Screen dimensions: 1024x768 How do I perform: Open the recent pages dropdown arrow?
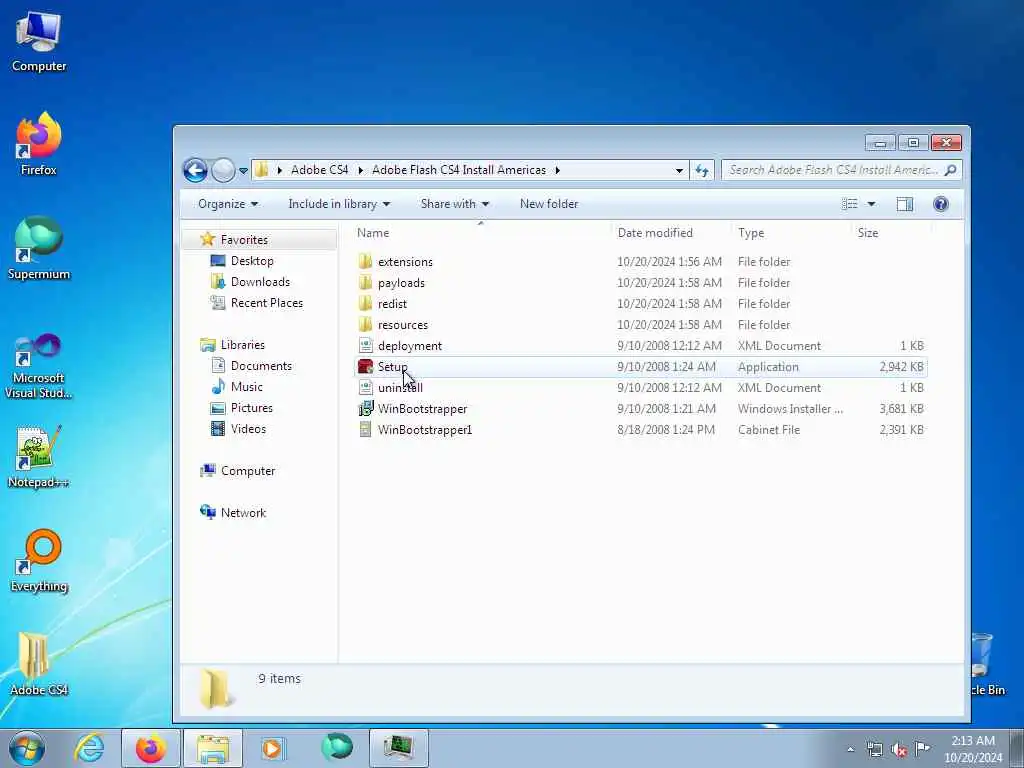tap(243, 171)
